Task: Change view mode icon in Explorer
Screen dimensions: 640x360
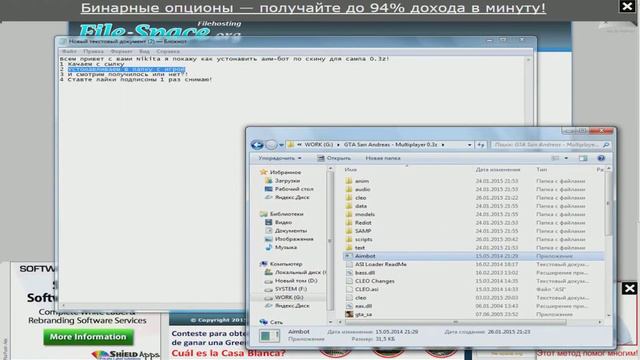Action: (556, 158)
